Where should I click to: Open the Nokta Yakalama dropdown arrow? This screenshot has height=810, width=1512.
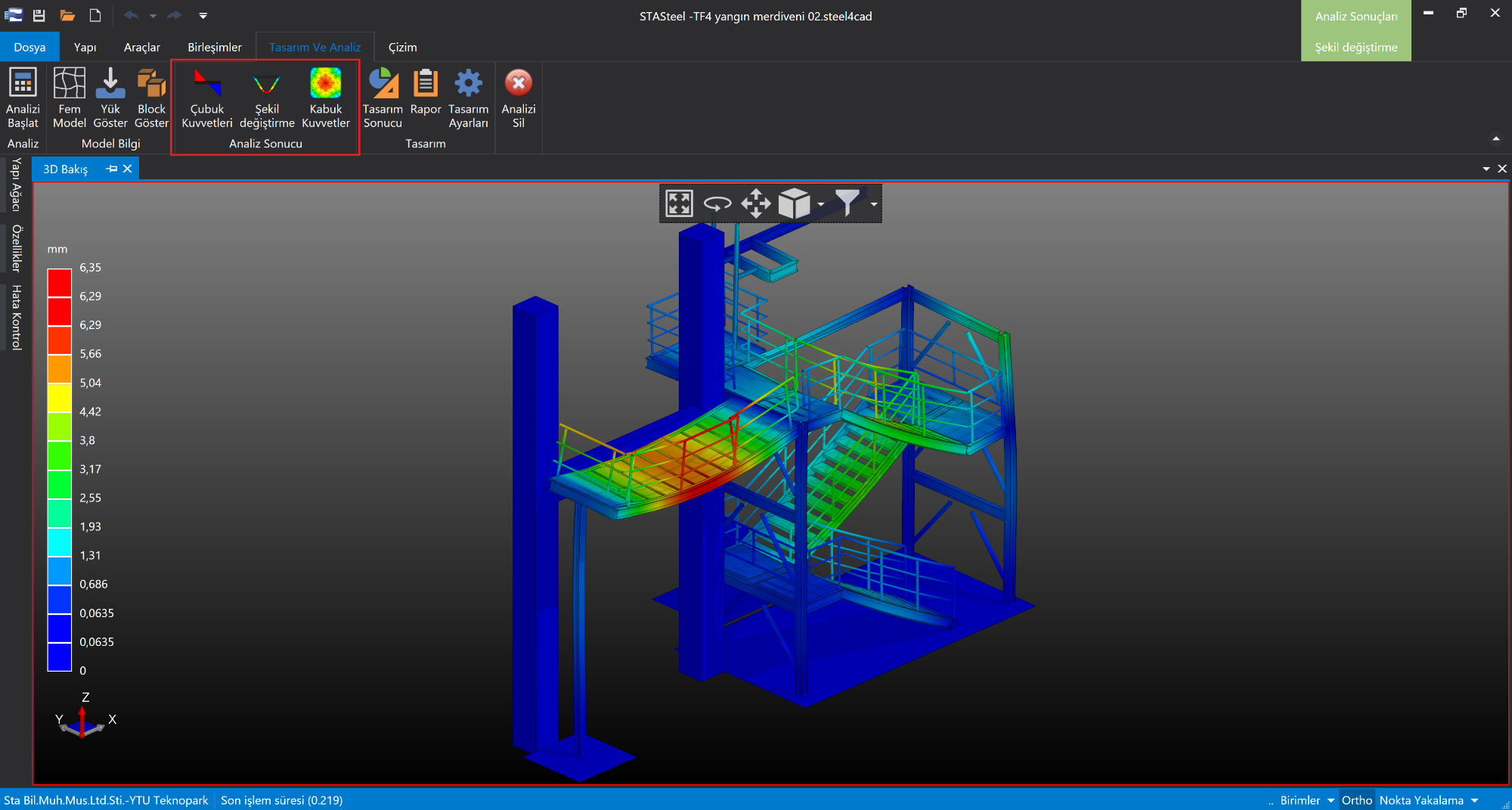coord(1474,800)
